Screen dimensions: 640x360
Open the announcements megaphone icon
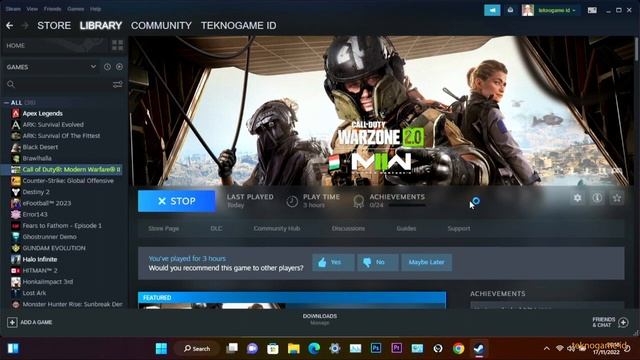(x=492, y=10)
